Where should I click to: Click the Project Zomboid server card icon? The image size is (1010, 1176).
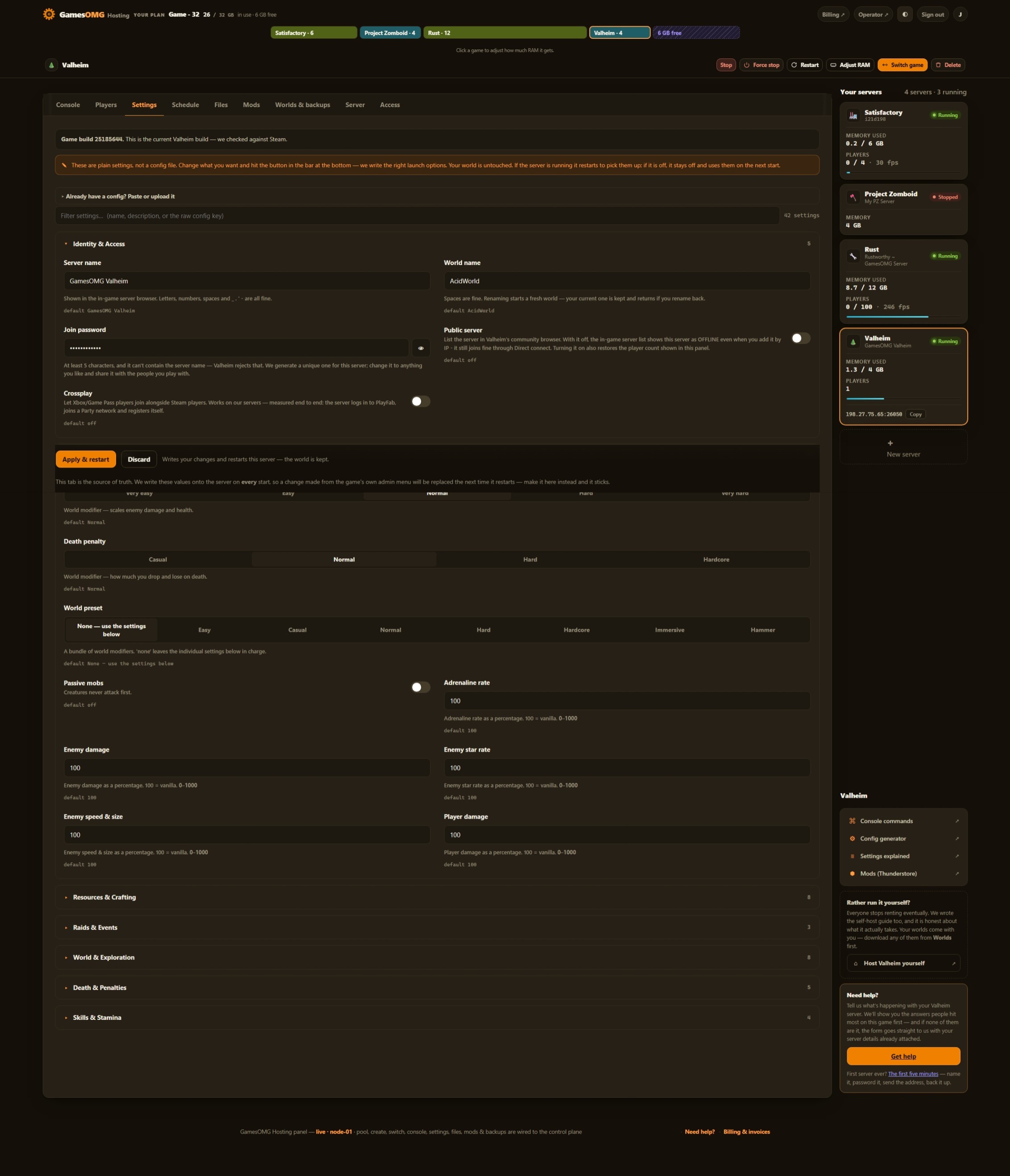tap(853, 197)
